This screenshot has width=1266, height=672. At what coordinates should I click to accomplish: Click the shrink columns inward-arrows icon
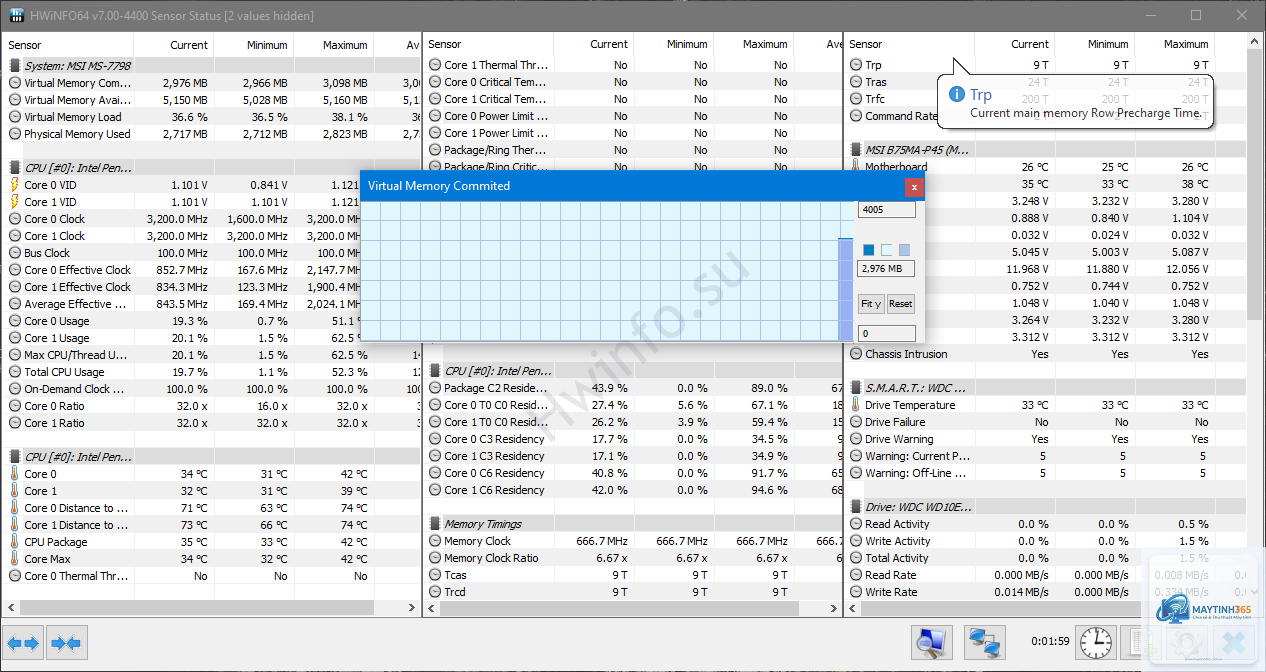tap(67, 643)
